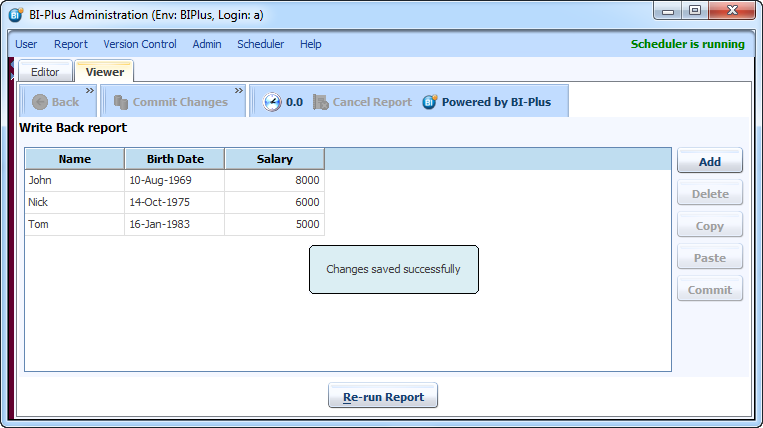Expand the chevron next to Back
Image resolution: width=763 pixels, height=428 pixels.
pyautogui.click(x=89, y=91)
